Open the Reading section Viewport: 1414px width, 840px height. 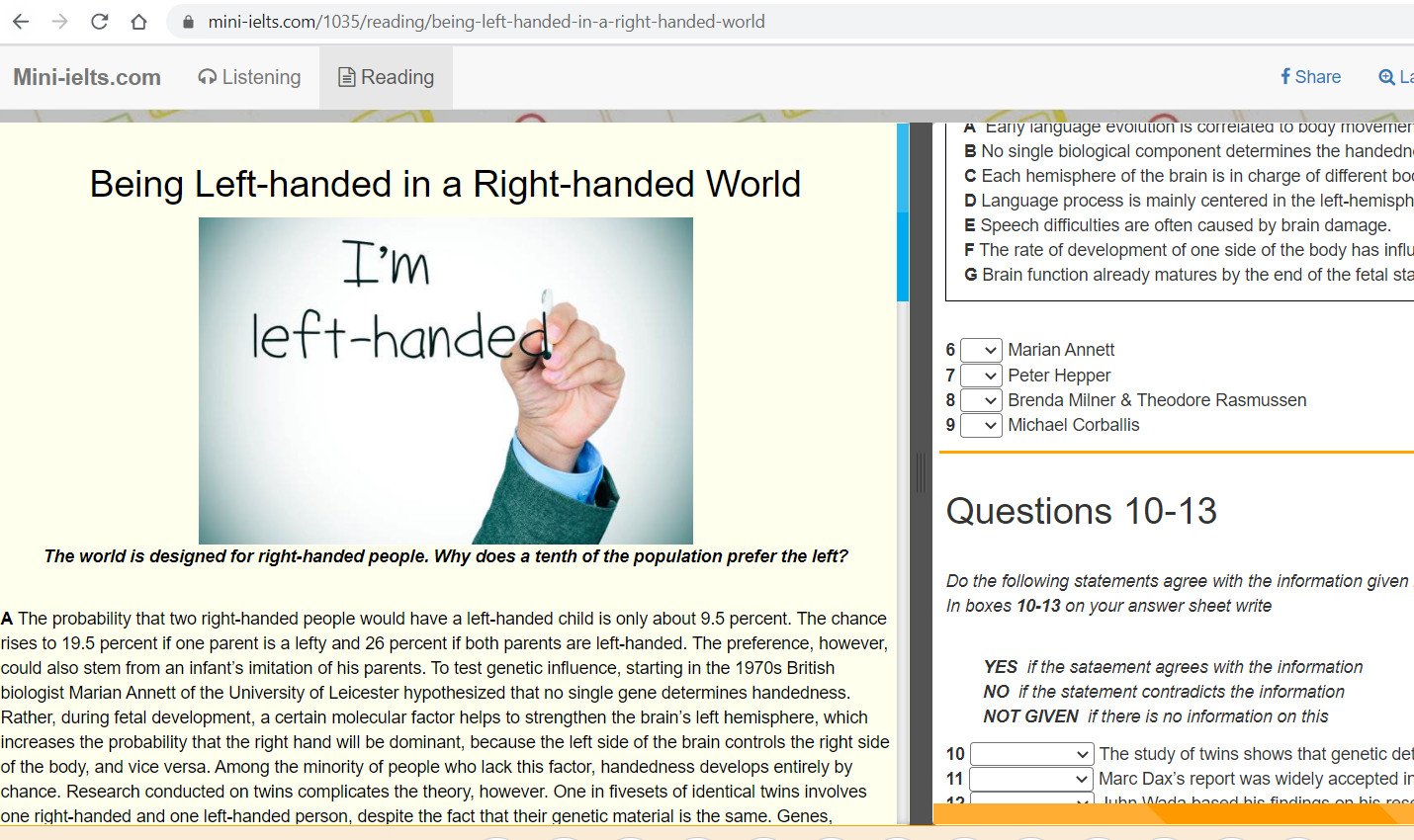[386, 77]
